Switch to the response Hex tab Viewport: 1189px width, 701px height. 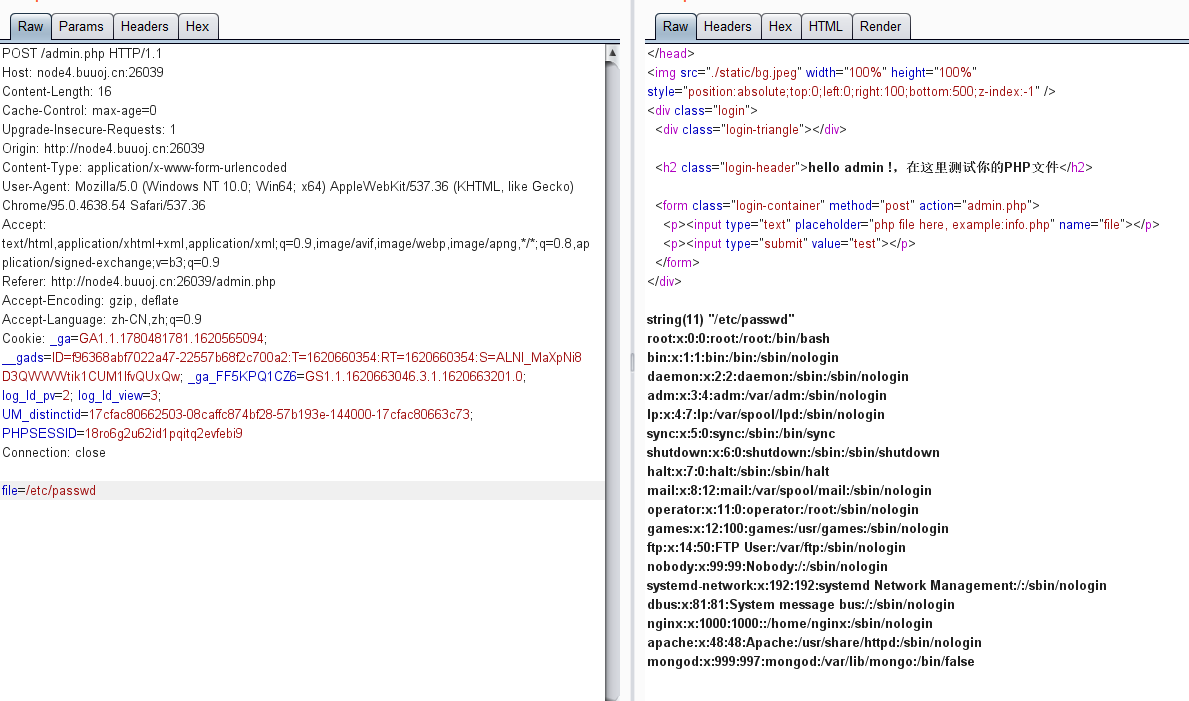(780, 27)
